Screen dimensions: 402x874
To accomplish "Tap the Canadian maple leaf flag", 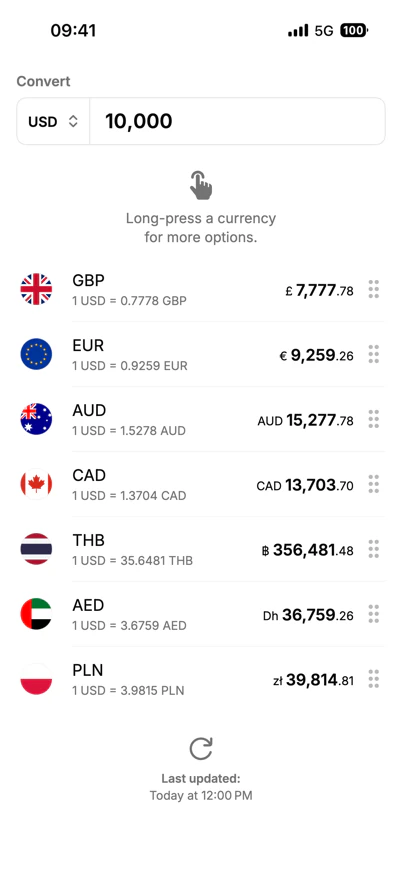I will pyautogui.click(x=36, y=484).
